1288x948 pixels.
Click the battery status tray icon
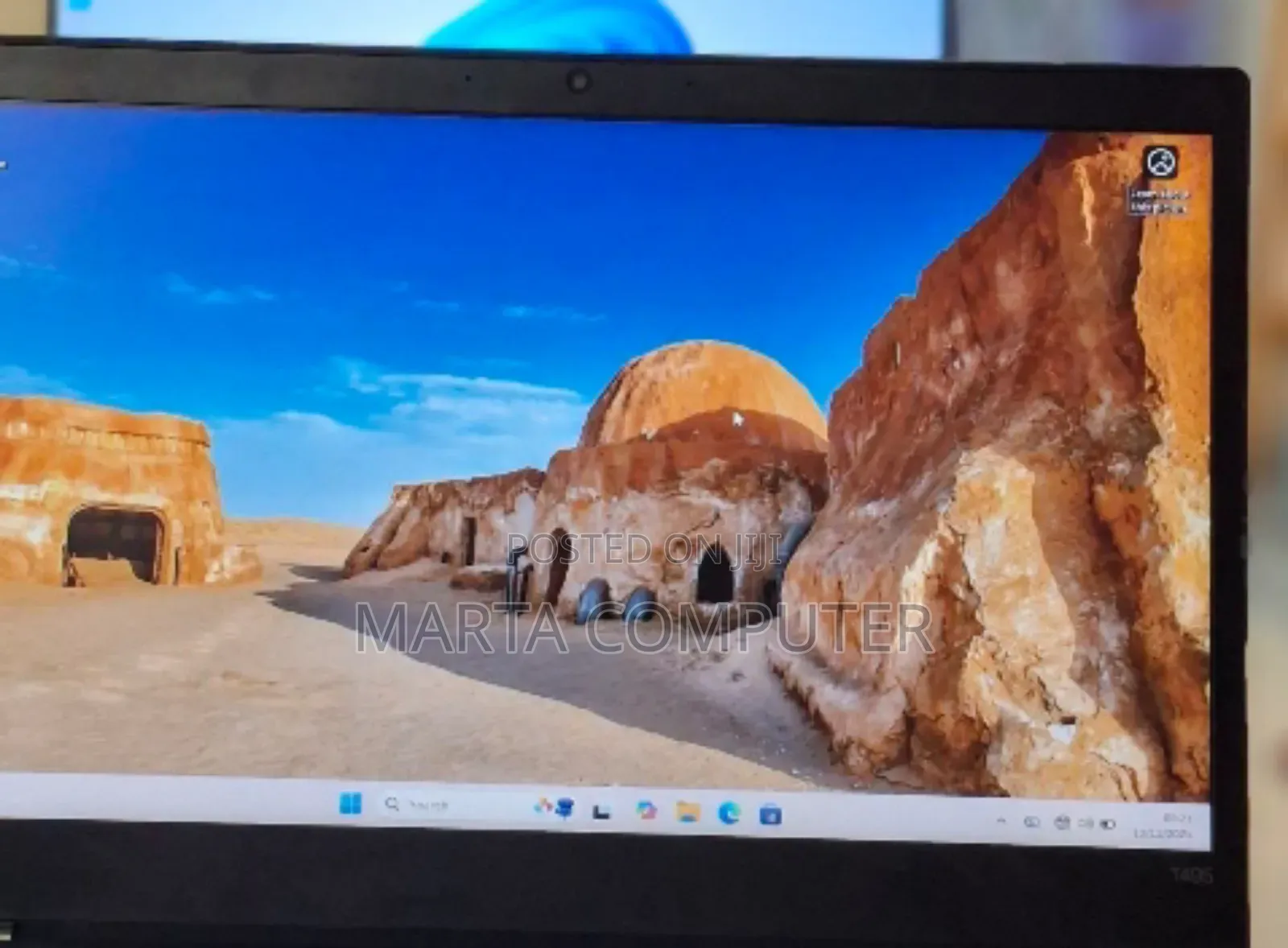coord(1108,824)
